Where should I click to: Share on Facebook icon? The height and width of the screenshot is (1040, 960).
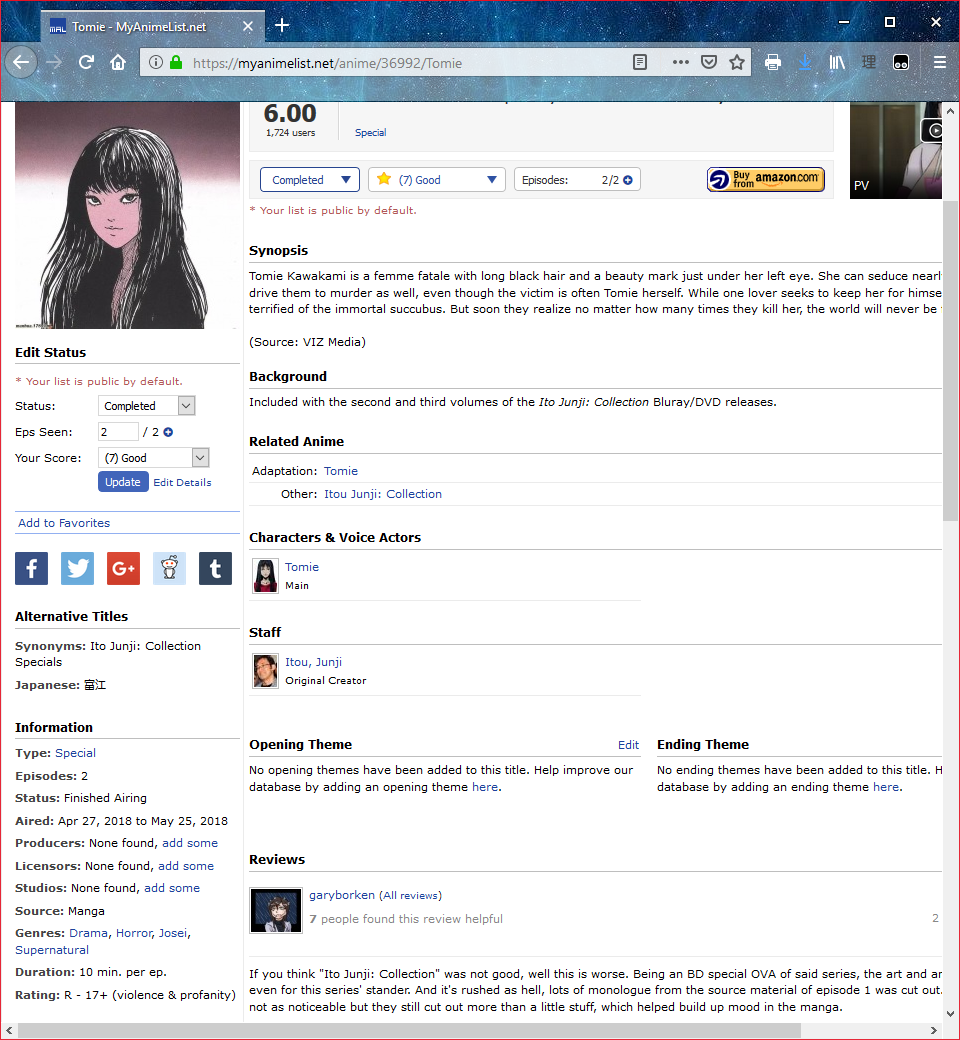(32, 568)
